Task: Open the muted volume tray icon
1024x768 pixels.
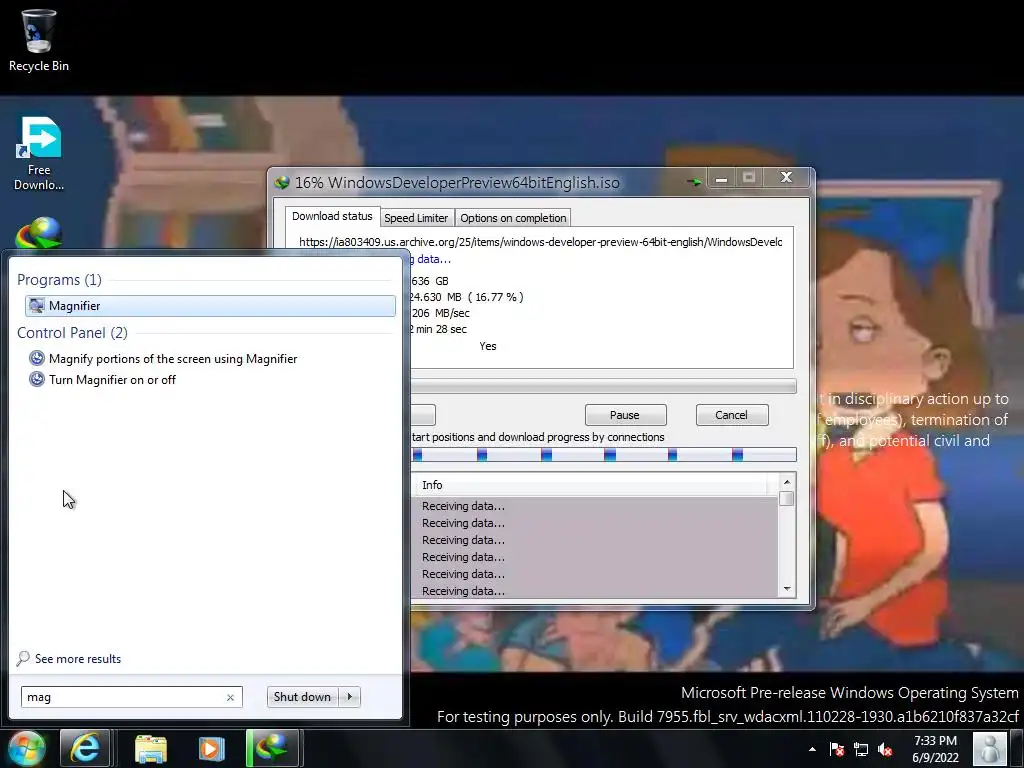Action: tap(885, 749)
